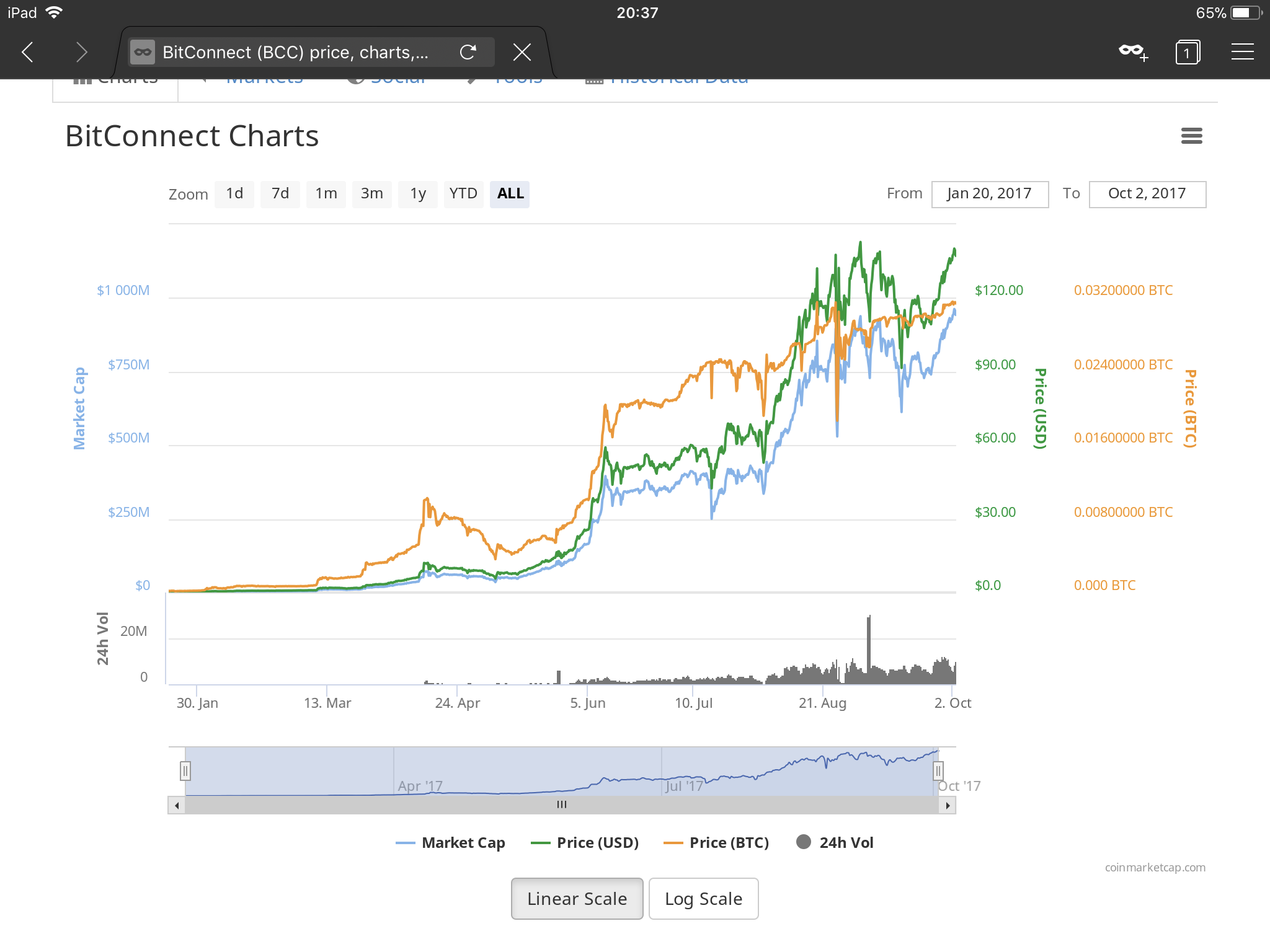Image resolution: width=1270 pixels, height=952 pixels.
Task: Switch chart to Log Scale
Action: [x=703, y=899]
